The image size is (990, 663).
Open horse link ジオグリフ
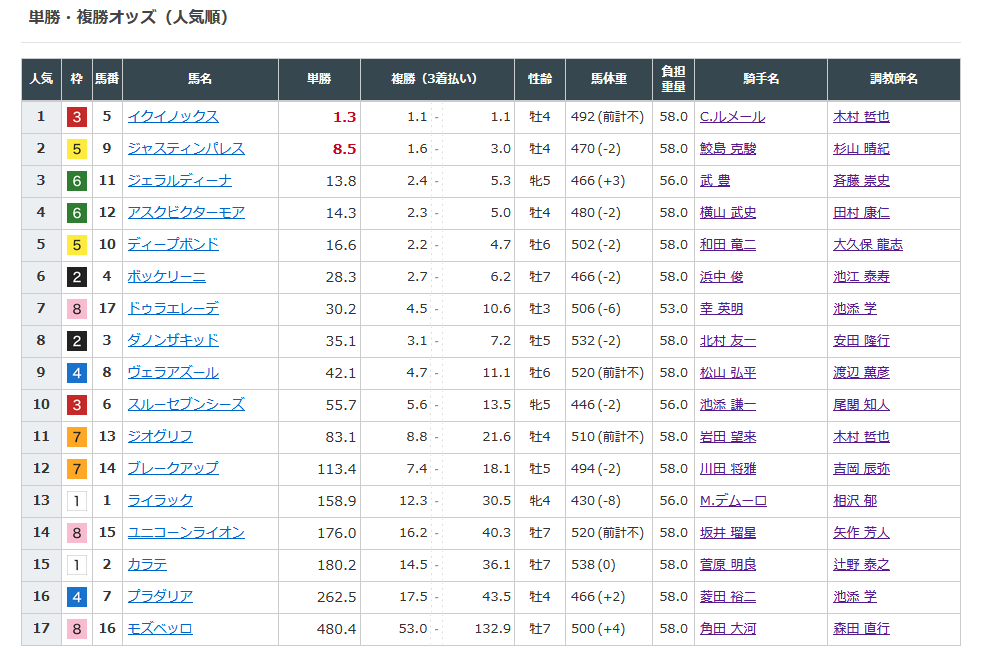pyautogui.click(x=160, y=436)
